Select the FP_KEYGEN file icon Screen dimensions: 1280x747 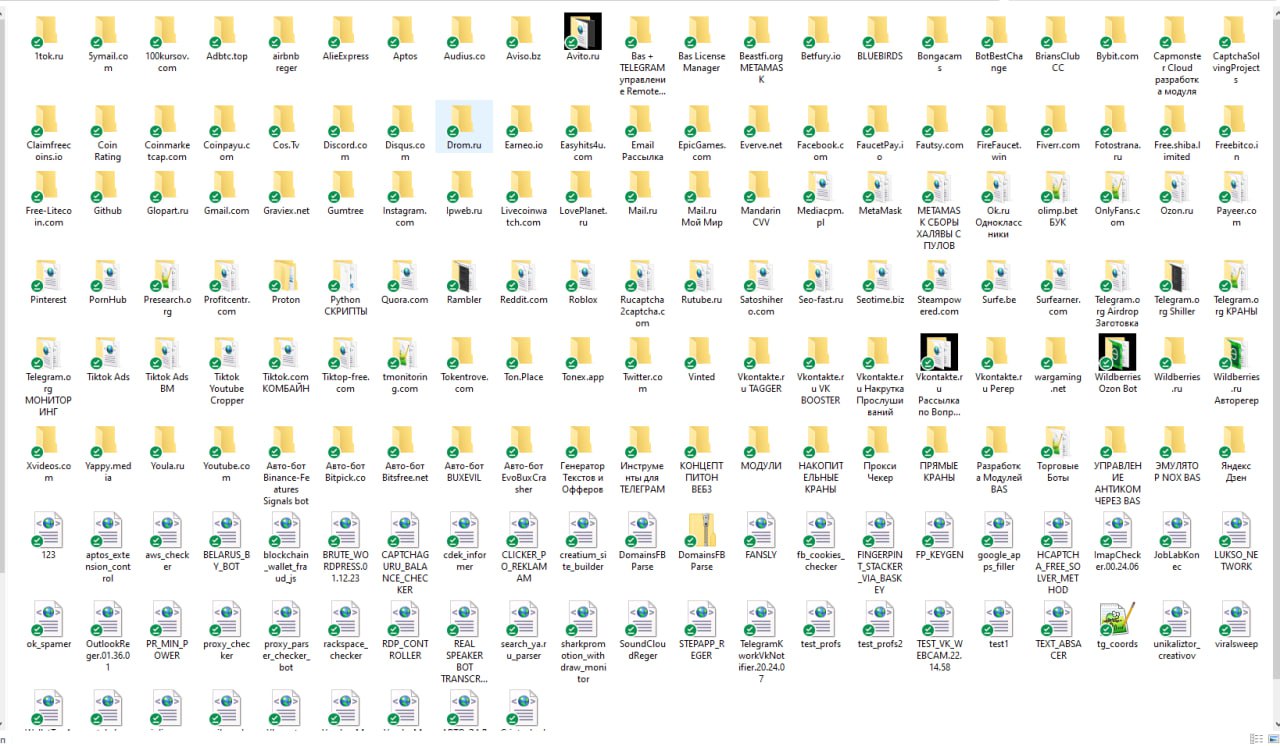coord(939,530)
